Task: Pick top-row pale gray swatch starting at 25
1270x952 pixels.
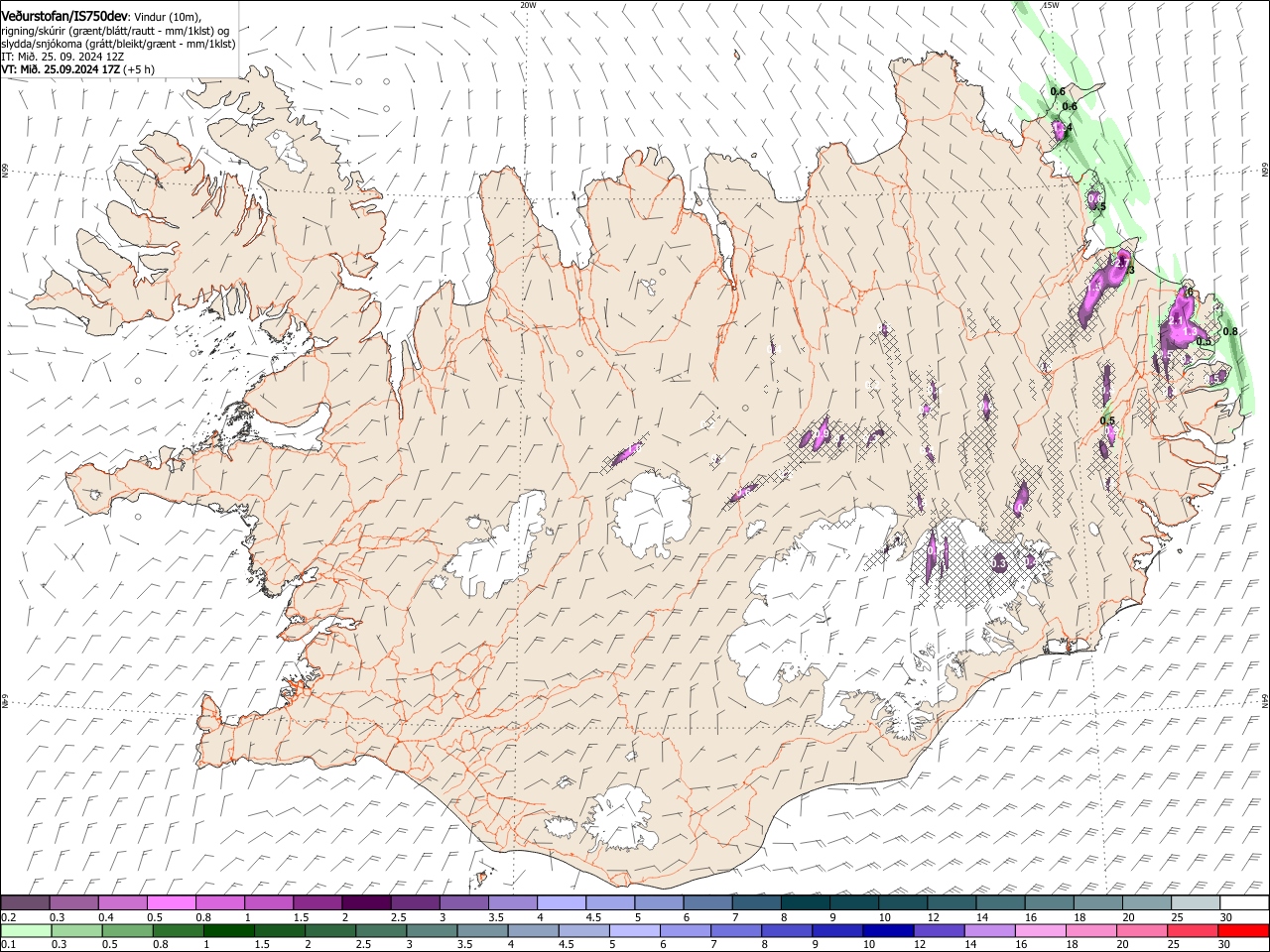Action: (1196, 903)
